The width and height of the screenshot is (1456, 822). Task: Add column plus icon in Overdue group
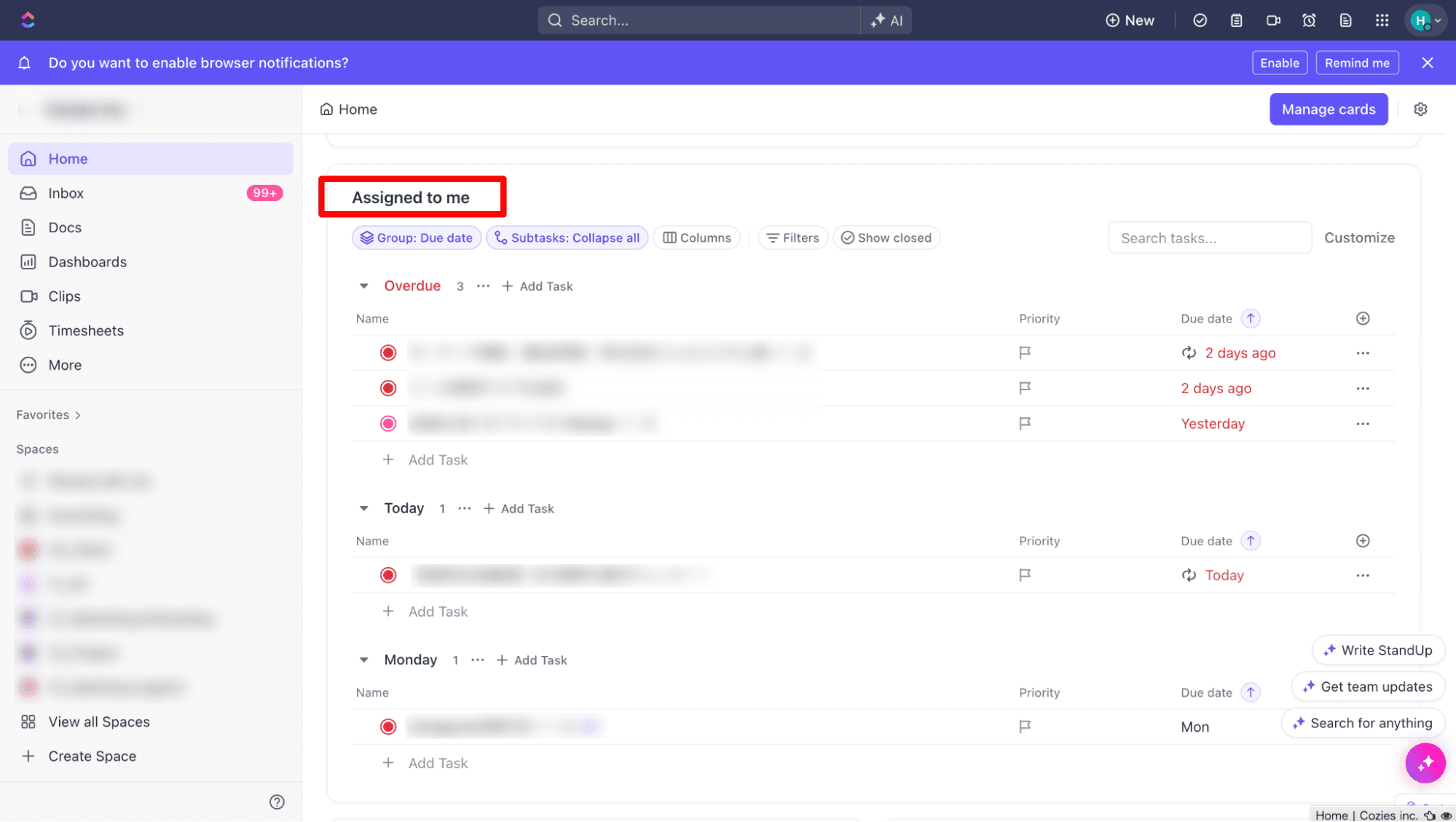(1363, 318)
